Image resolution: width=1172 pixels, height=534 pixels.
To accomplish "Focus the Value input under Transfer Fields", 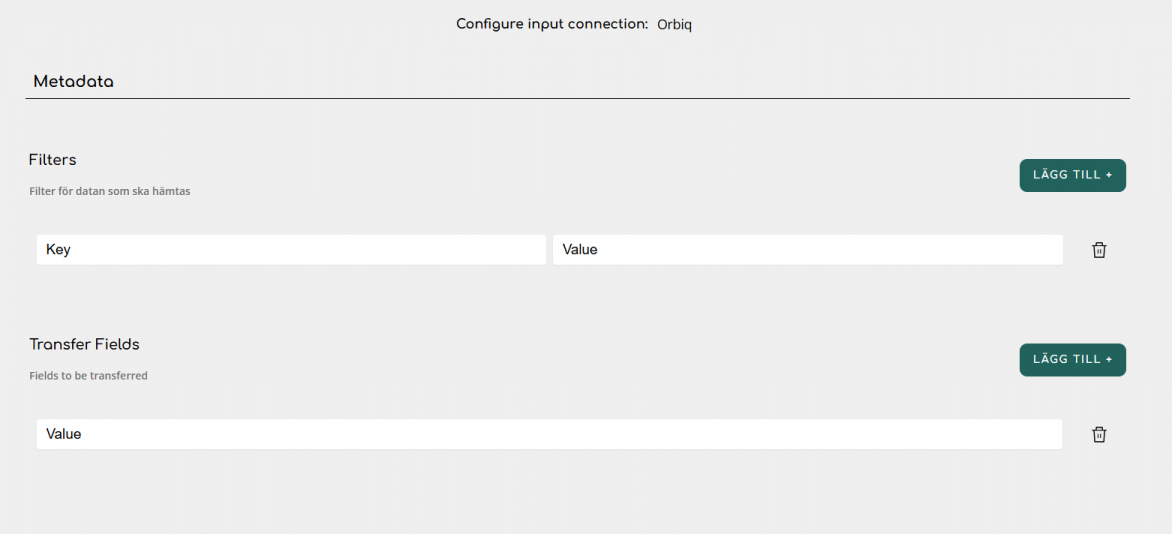I will [549, 434].
